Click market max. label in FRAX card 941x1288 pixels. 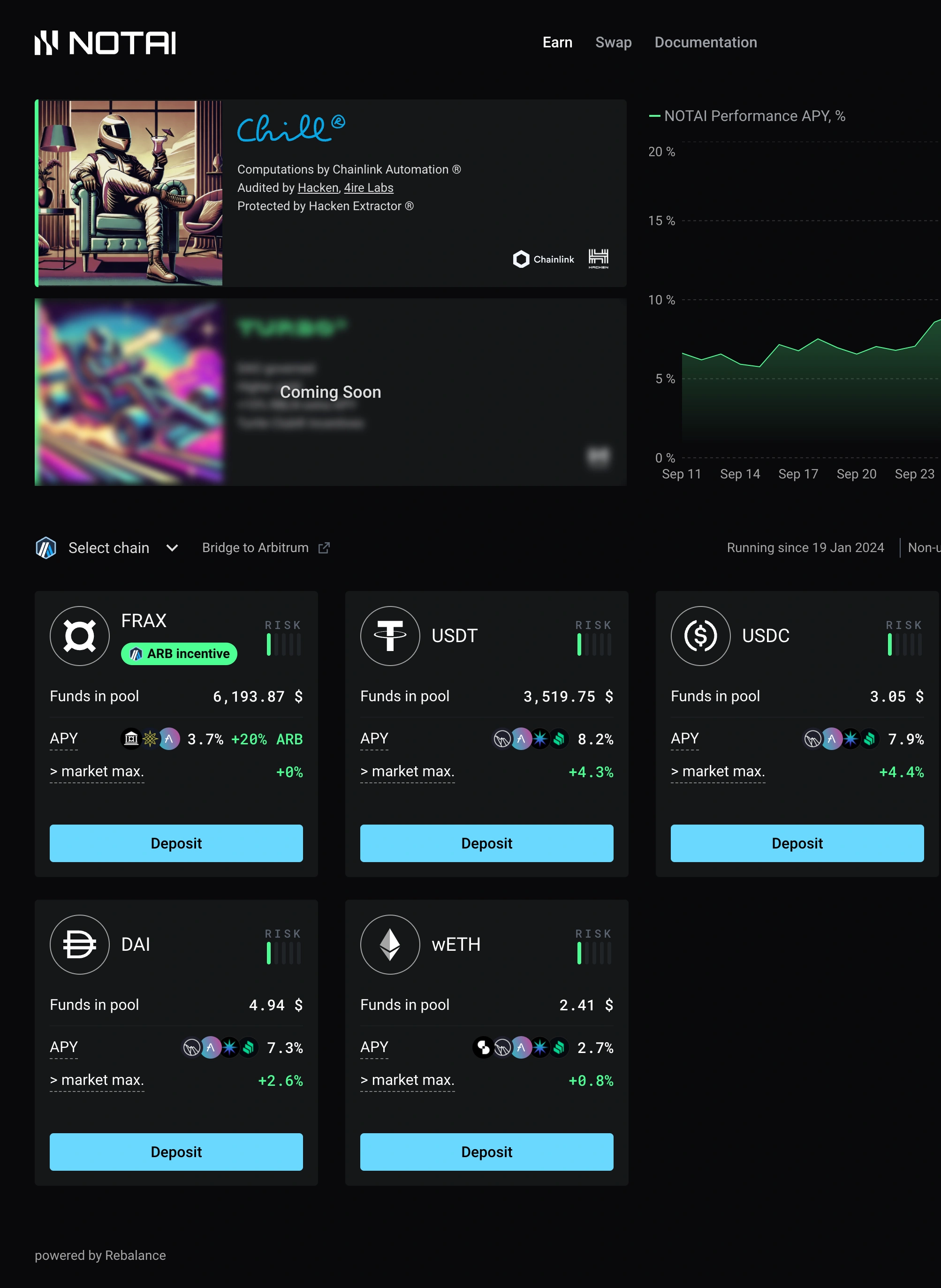click(x=97, y=772)
